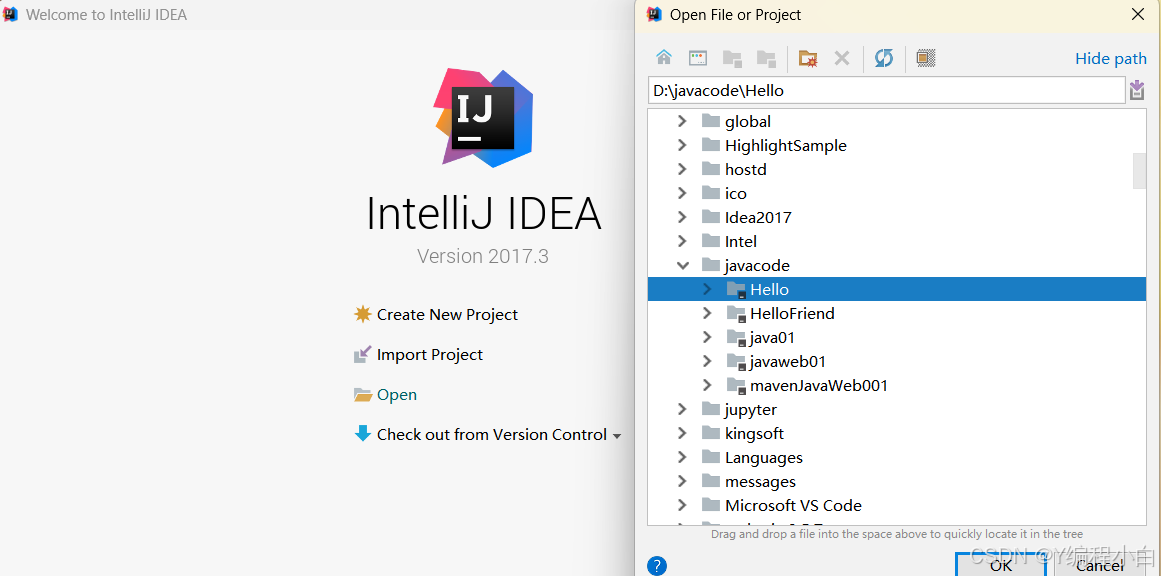1161x576 pixels.
Task: Click the file tree vertical scrollbar
Action: 1140,171
